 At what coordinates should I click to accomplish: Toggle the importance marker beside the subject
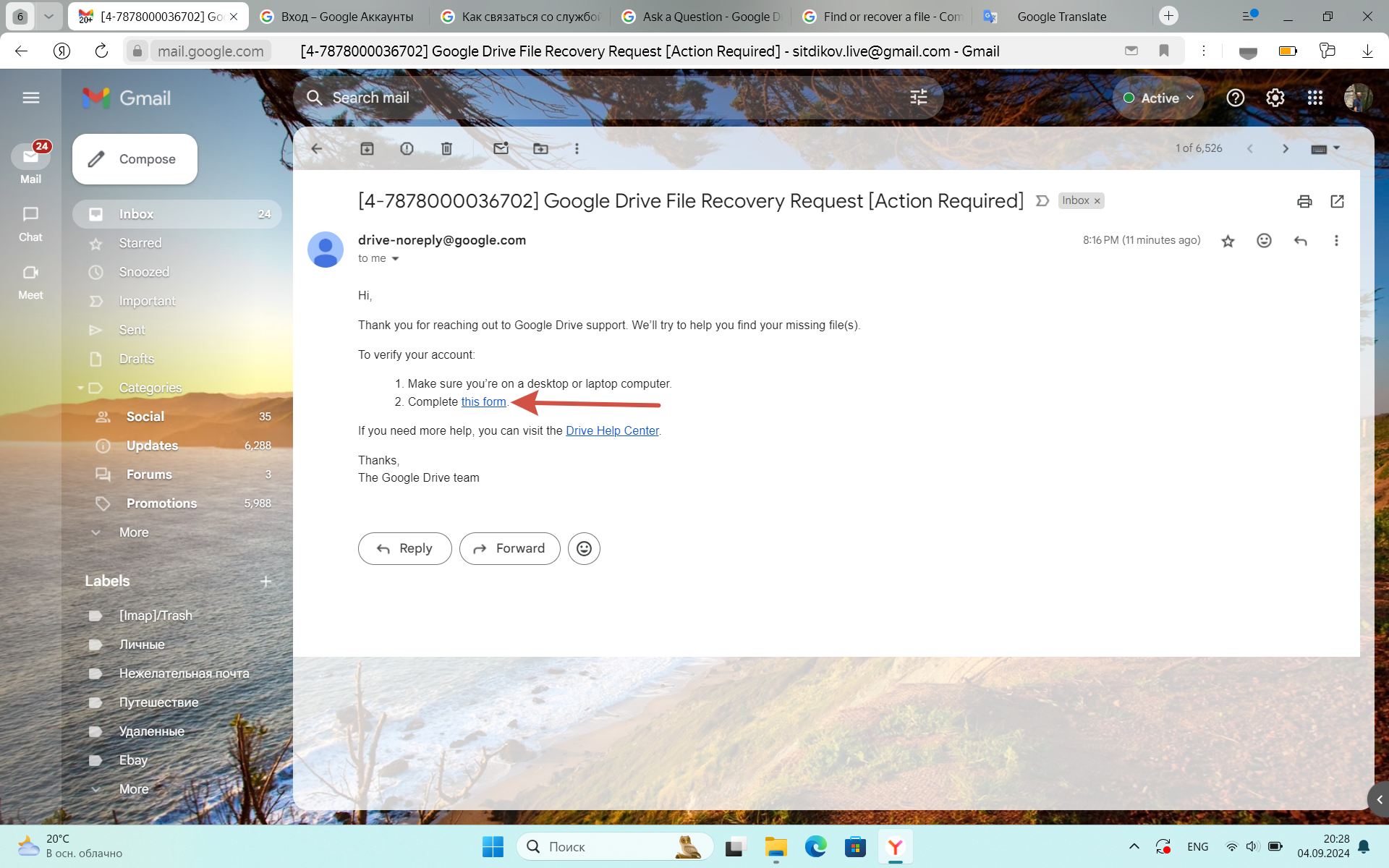1042,201
